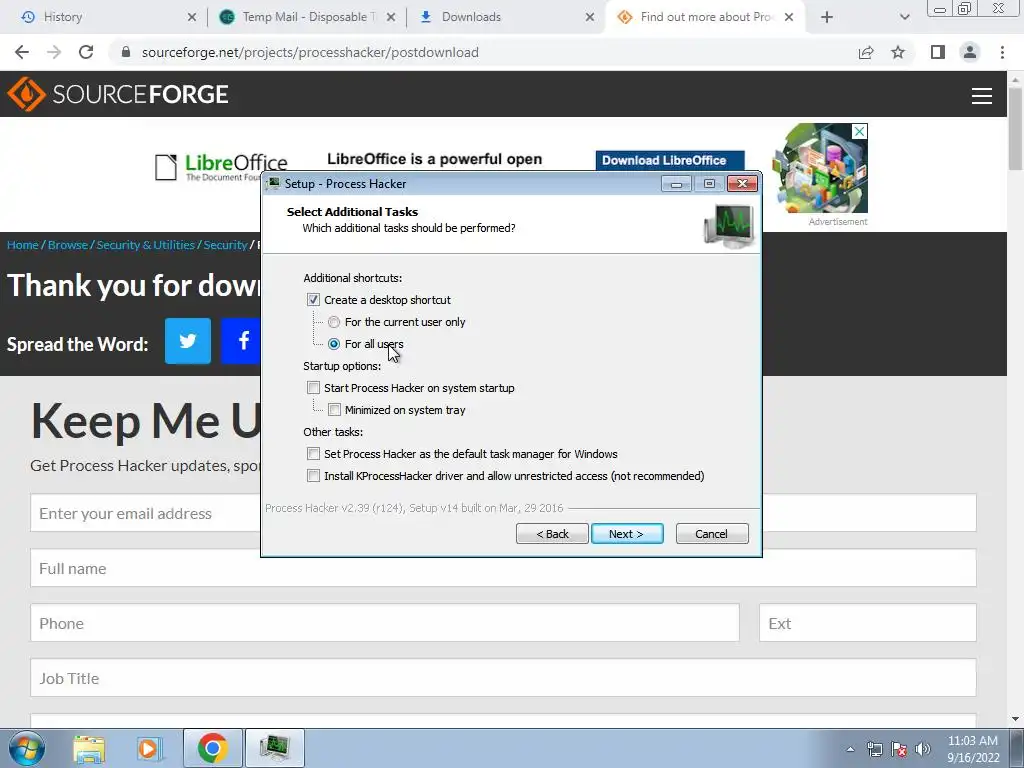Switch to the History tab
This screenshot has width=1024, height=768.
tap(104, 17)
